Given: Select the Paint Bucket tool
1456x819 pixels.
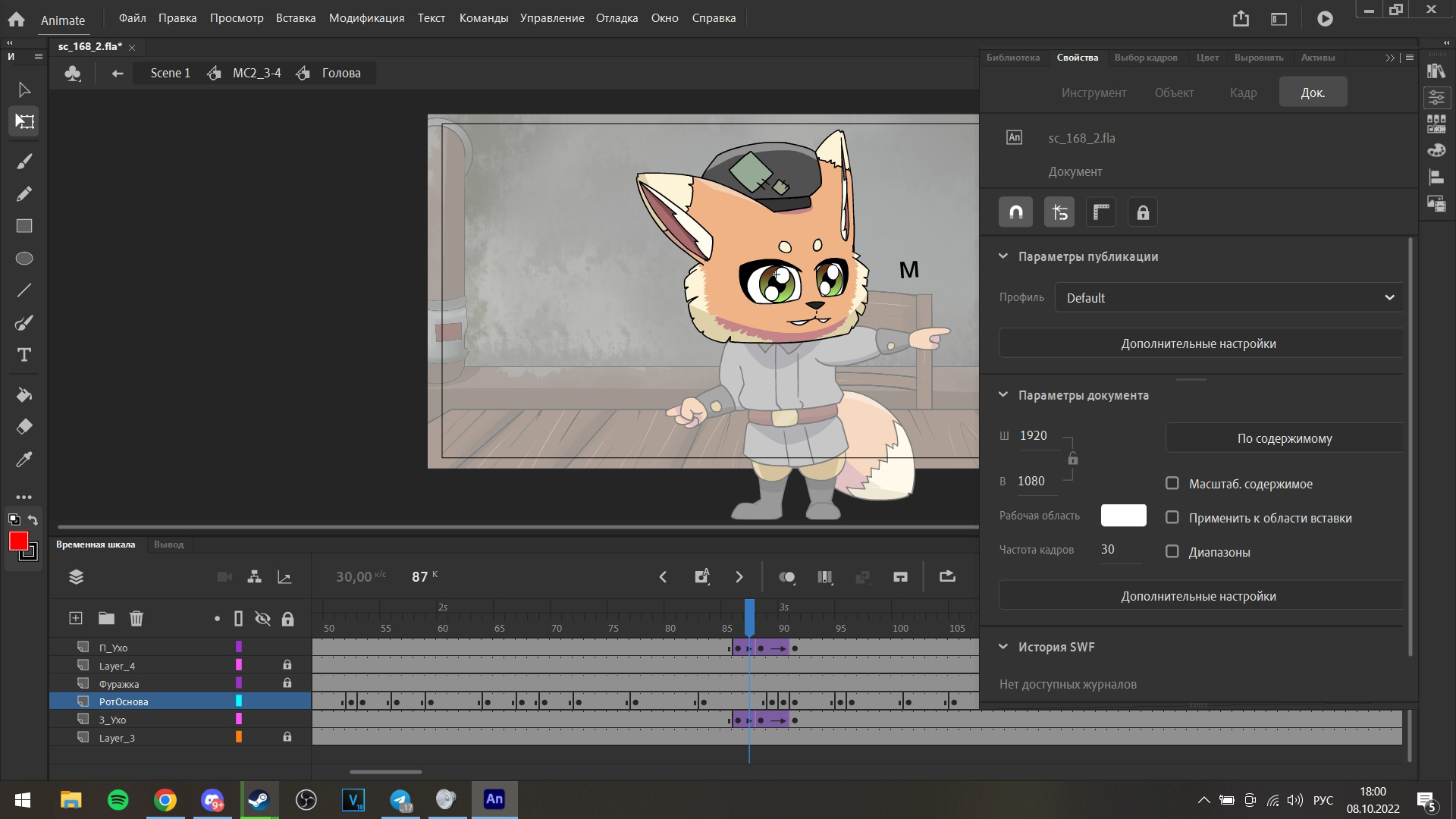Looking at the screenshot, I should [x=24, y=394].
